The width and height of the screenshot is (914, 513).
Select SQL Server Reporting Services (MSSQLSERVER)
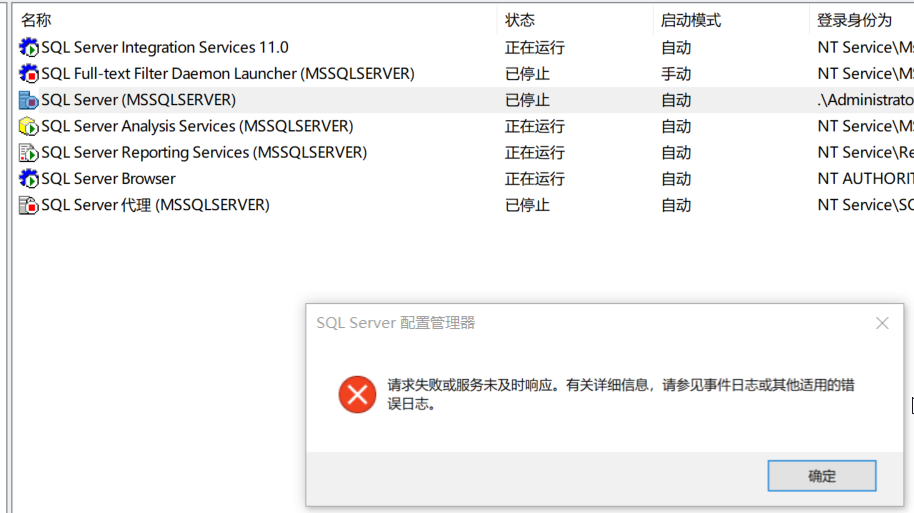(204, 153)
